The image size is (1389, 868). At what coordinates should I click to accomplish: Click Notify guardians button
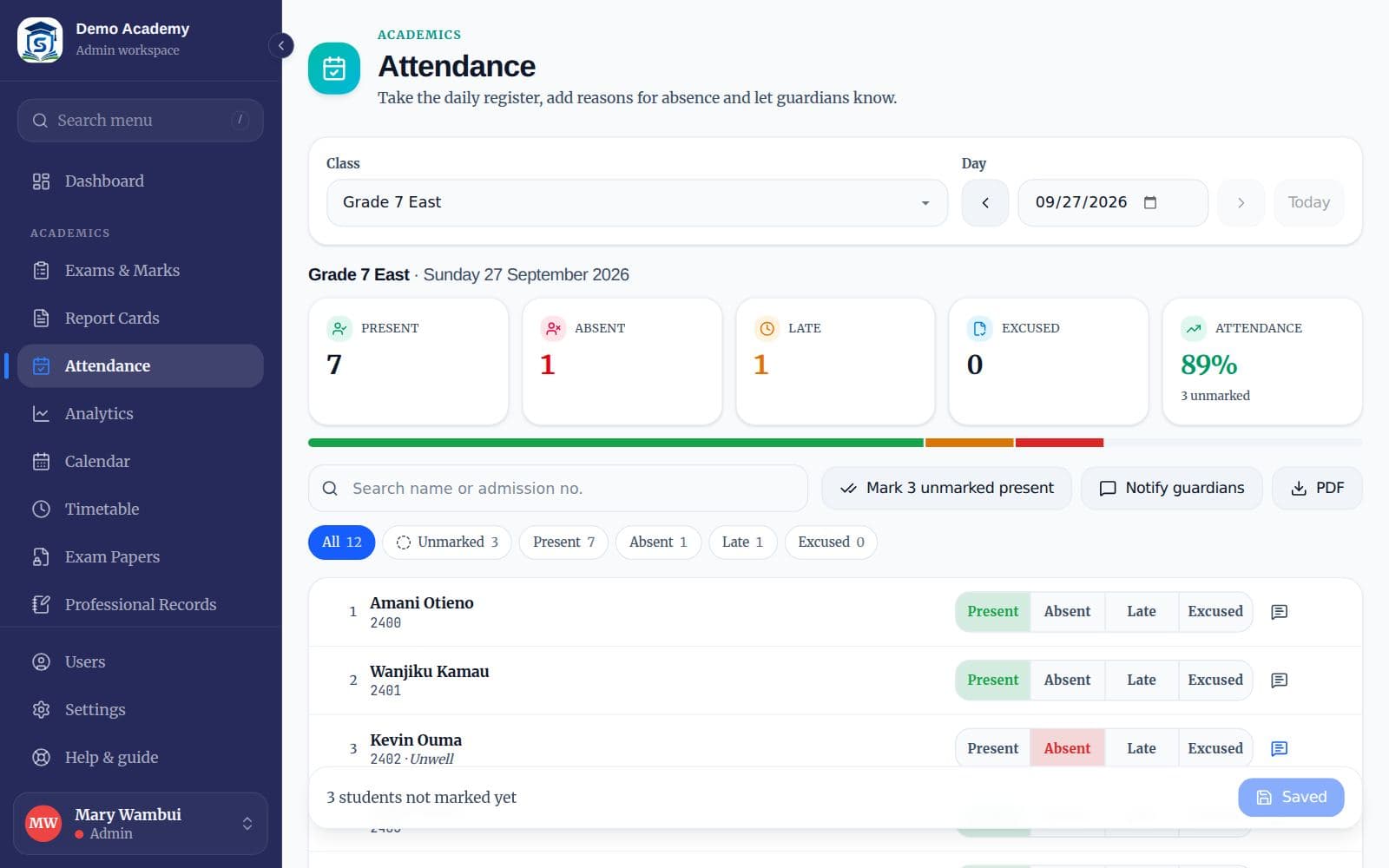(1172, 489)
